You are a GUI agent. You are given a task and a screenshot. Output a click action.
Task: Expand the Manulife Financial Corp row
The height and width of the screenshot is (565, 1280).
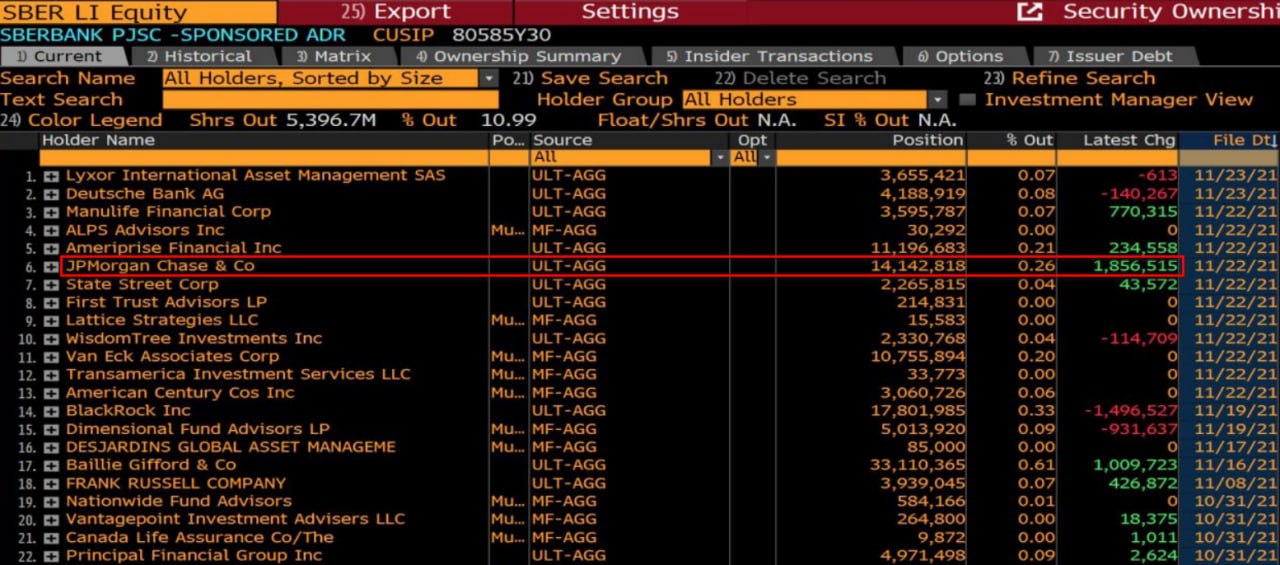coord(51,212)
